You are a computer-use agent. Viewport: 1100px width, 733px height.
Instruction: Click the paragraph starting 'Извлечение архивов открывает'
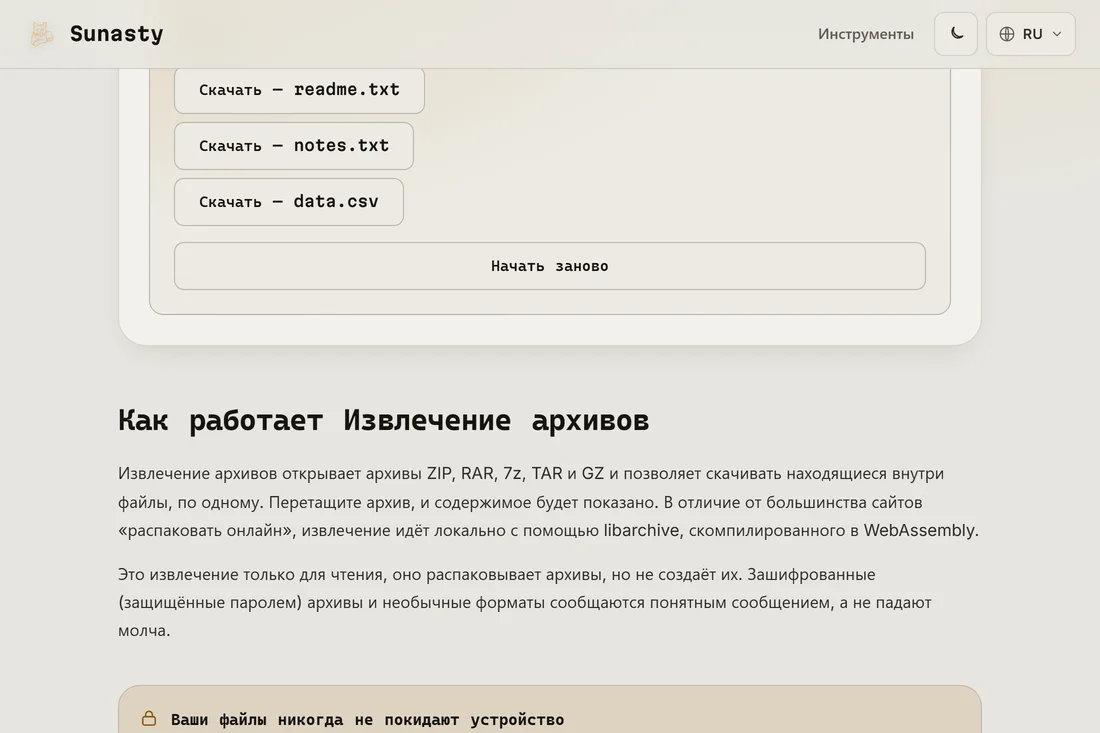549,502
